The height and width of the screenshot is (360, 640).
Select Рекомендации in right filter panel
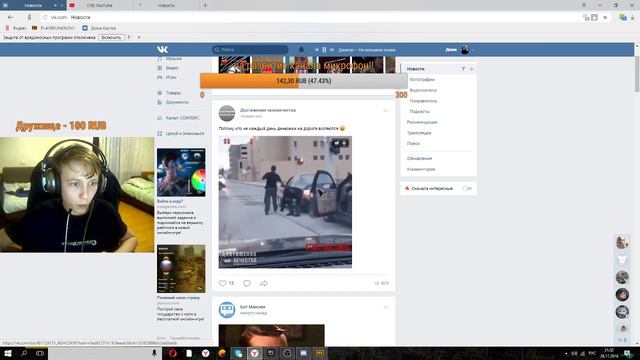pos(422,122)
